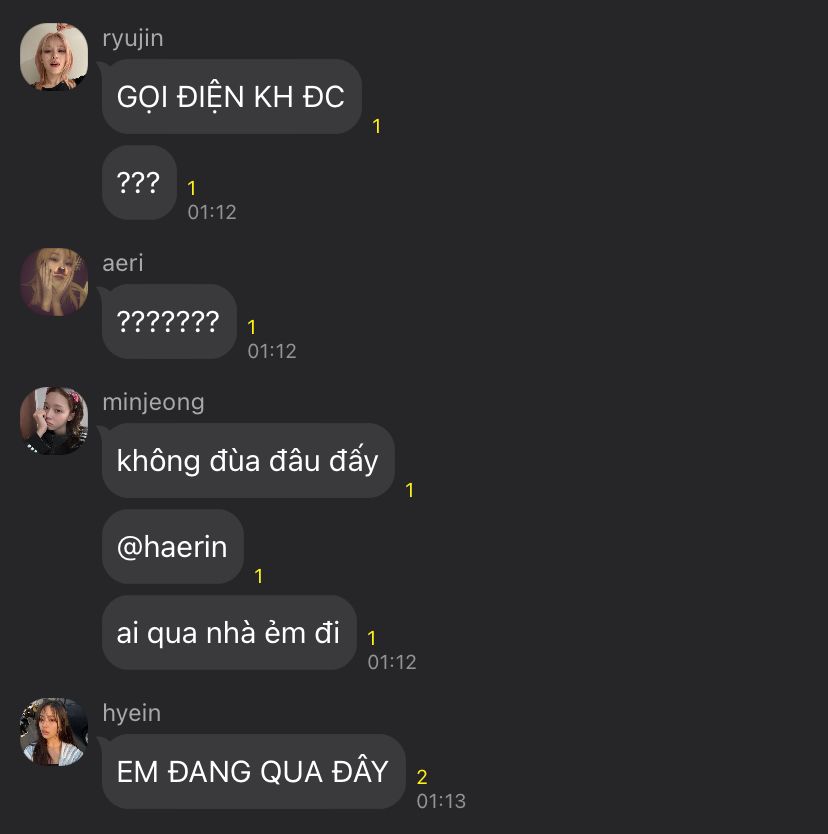Tap unread count 2 beside hyein's message

point(422,777)
